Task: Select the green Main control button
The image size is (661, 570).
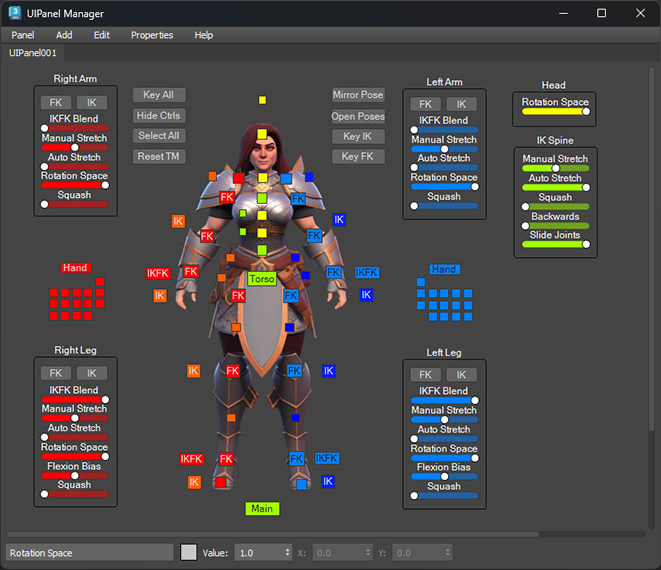Action: [262, 508]
